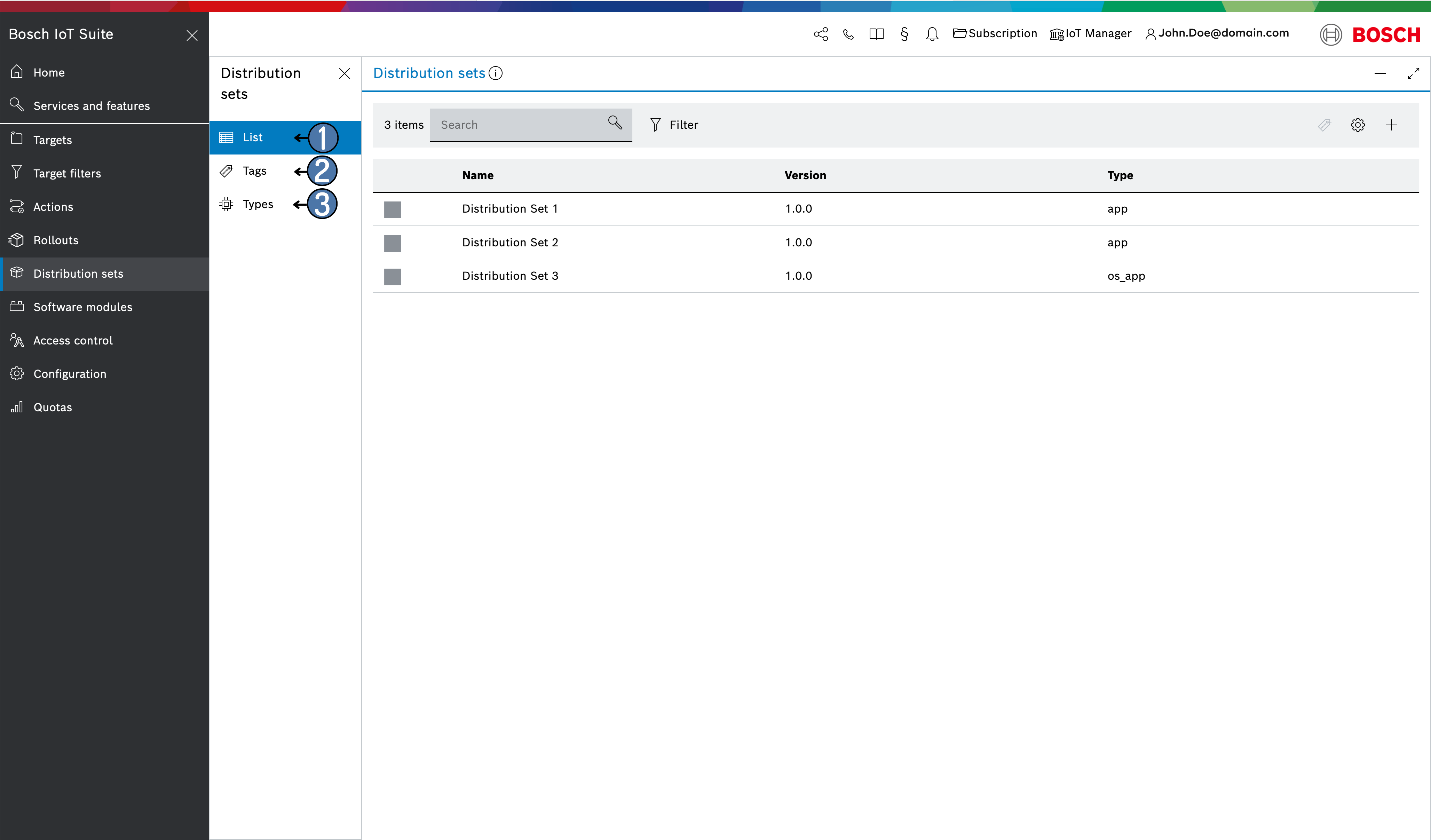Add a new distribution set with plus icon
This screenshot has width=1431, height=840.
coord(1391,125)
